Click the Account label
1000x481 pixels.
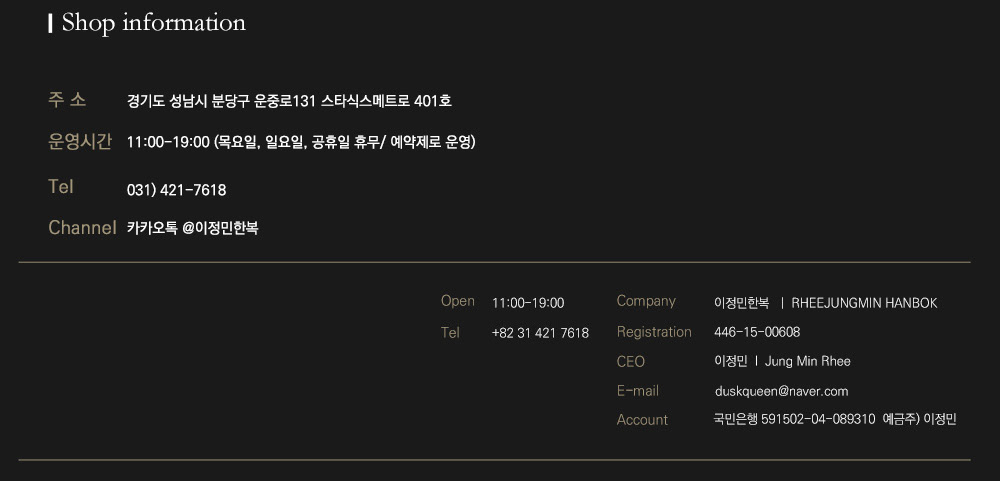point(642,420)
